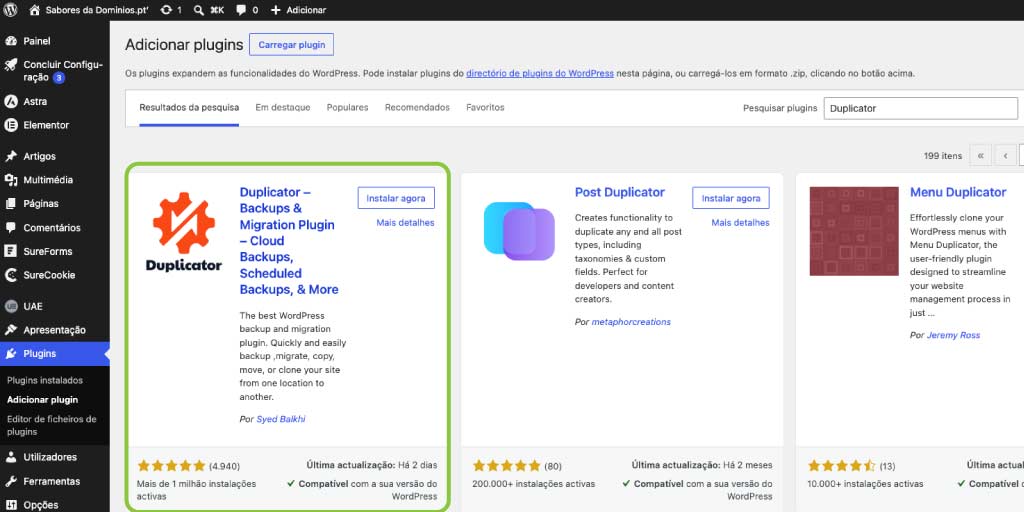Open Editor de ficheiros de plugins
Viewport: 1024px width, 512px height.
pos(52,425)
